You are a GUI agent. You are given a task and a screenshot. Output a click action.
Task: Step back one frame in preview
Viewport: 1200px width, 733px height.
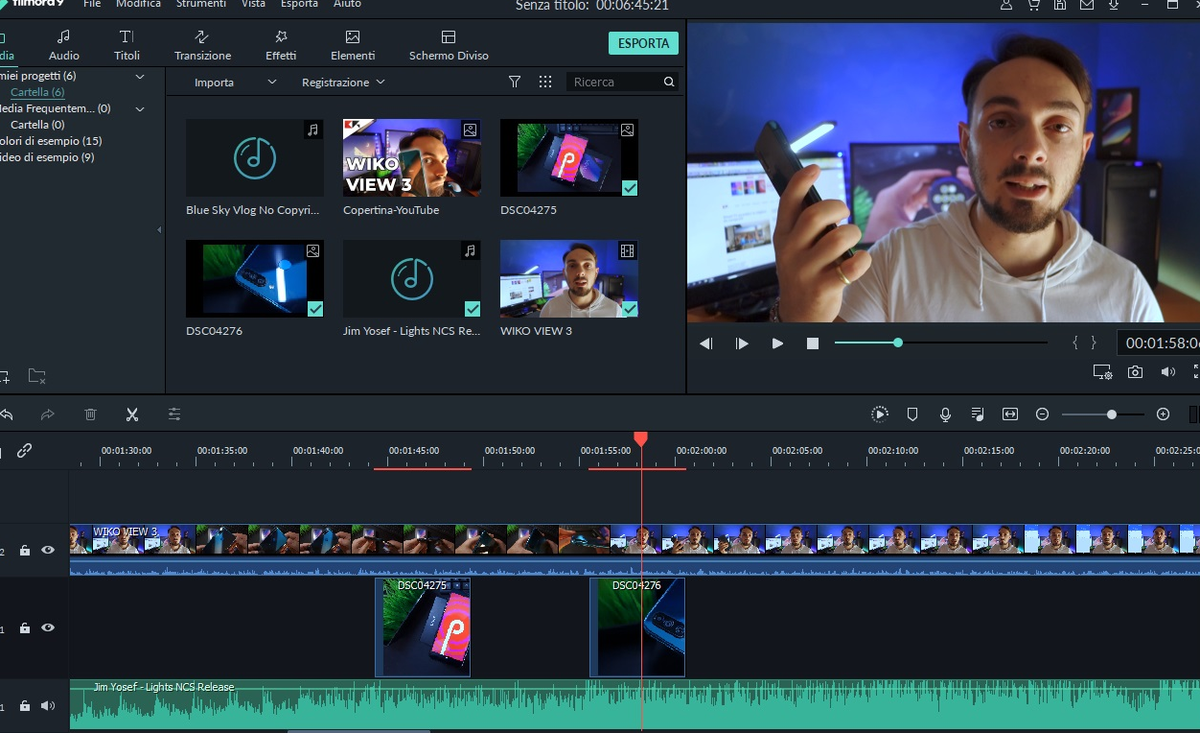[706, 343]
